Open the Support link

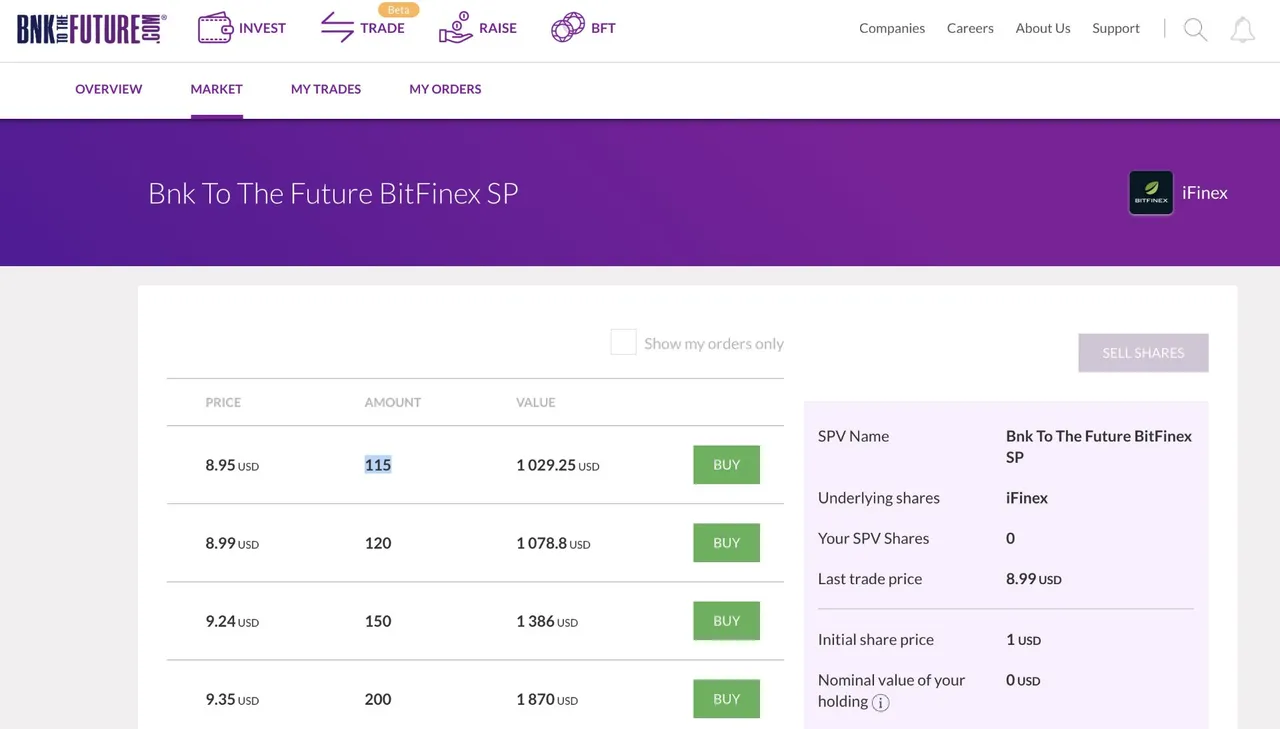click(x=1116, y=28)
